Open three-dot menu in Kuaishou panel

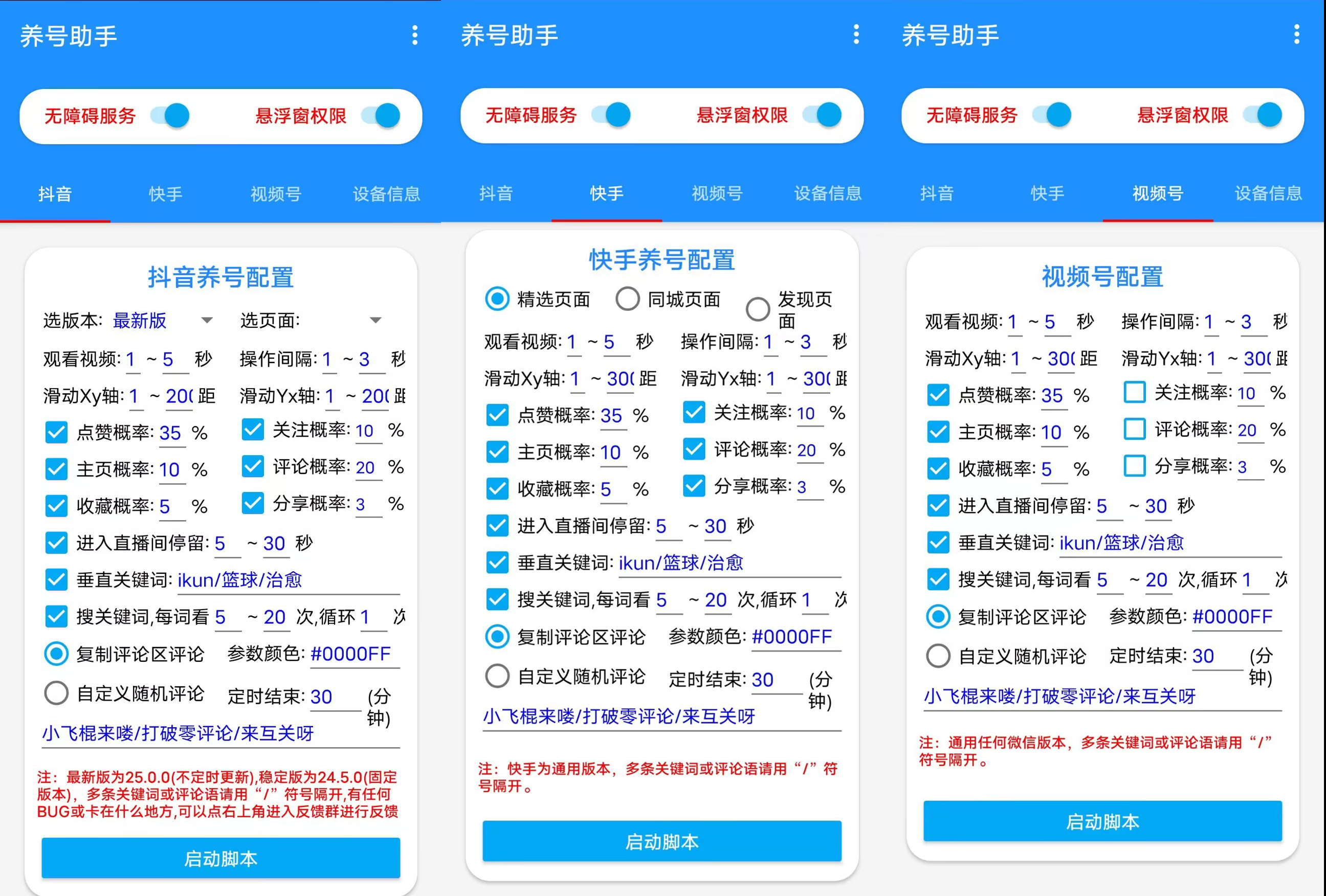point(856,34)
